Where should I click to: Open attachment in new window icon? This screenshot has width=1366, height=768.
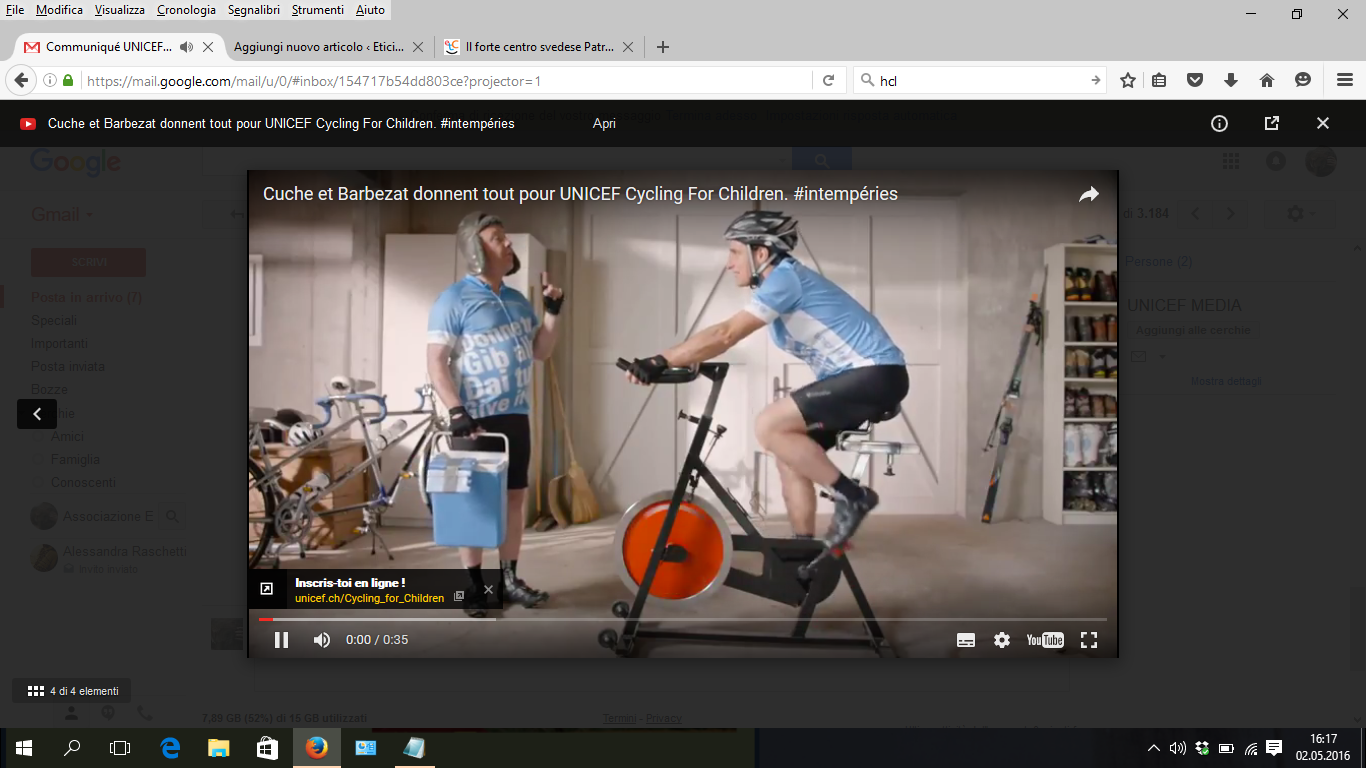tap(1272, 124)
